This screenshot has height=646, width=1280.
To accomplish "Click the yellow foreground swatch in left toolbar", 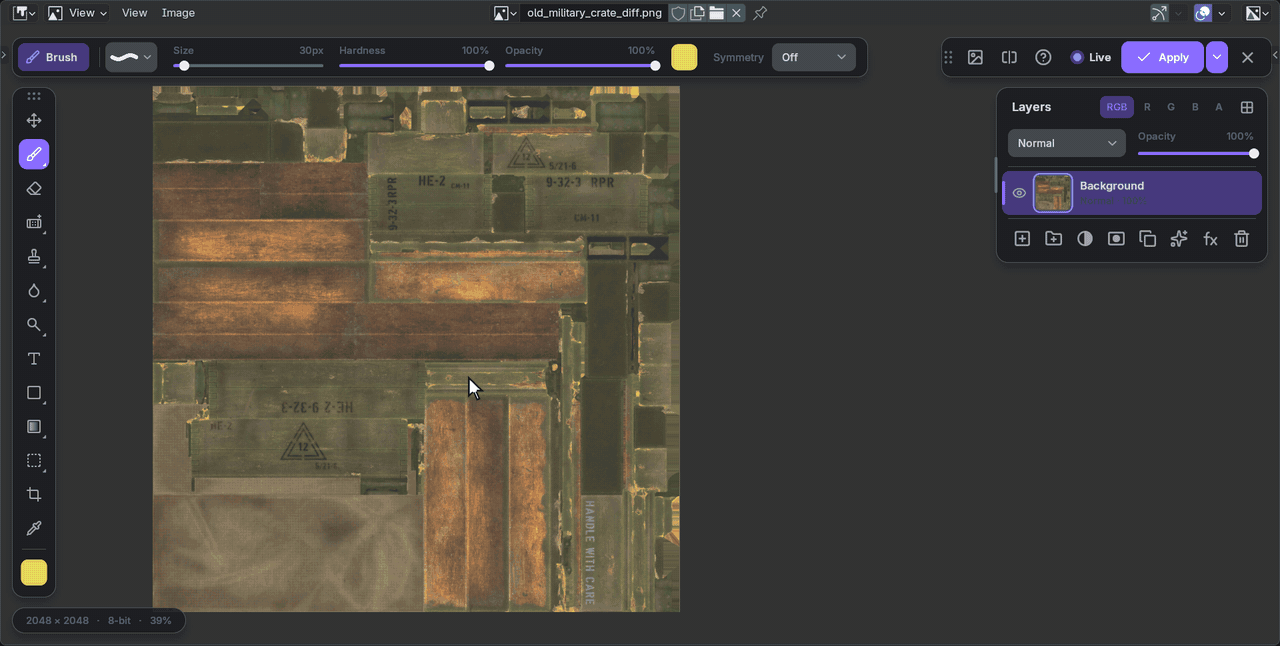I will 34,573.
